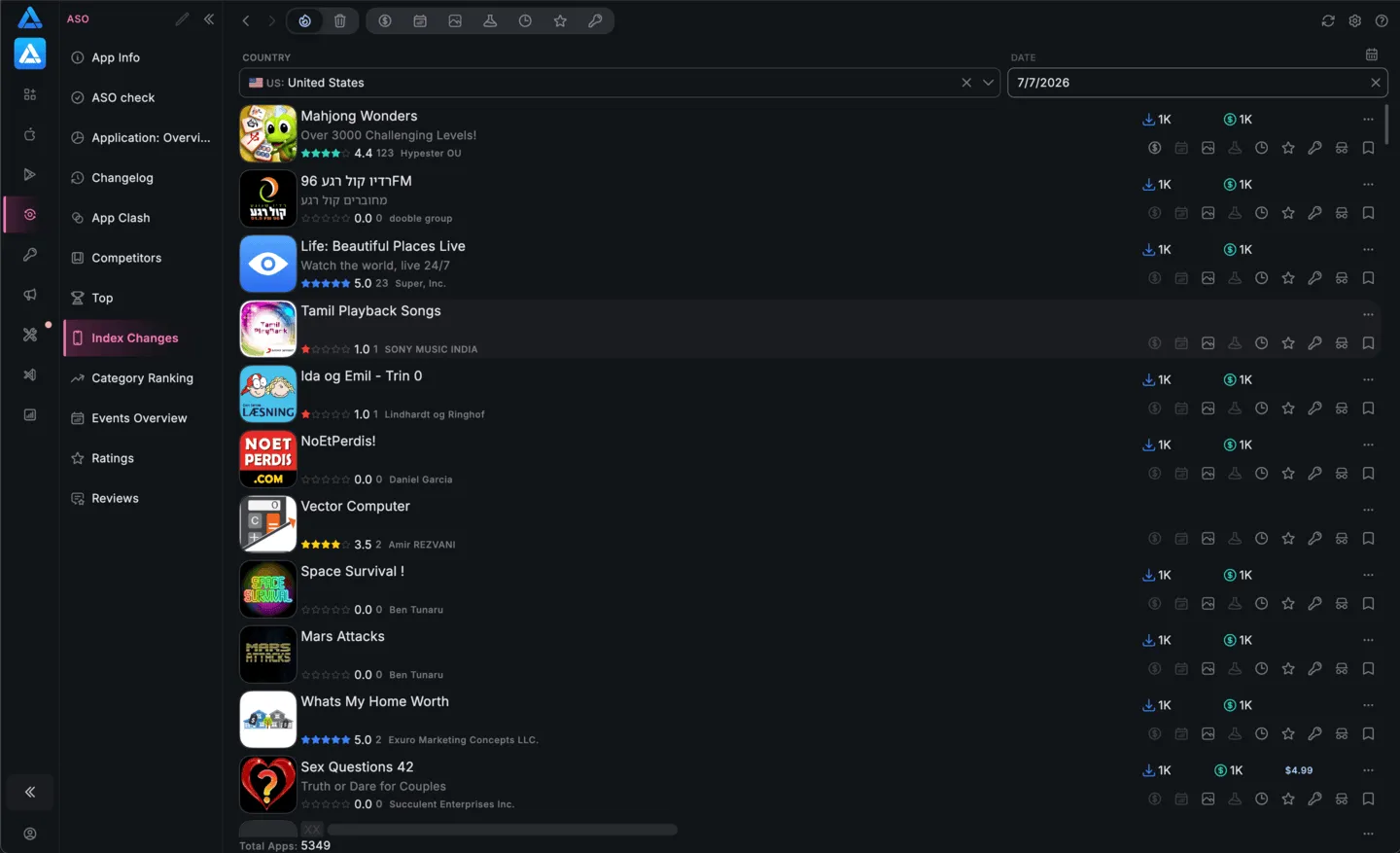The width and height of the screenshot is (1400, 853).
Task: Expand the country dropdown chevron
Action: click(988, 83)
